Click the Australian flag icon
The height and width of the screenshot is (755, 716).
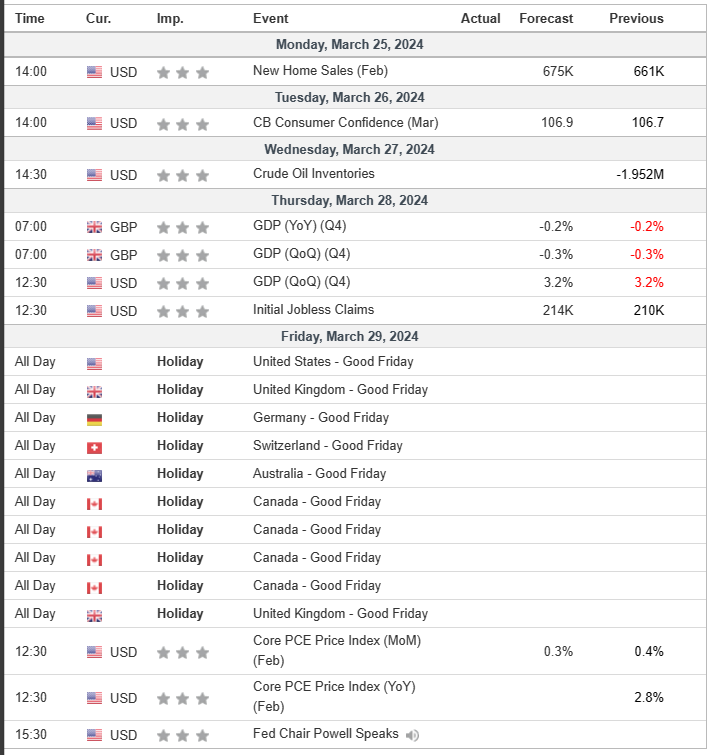coord(94,475)
